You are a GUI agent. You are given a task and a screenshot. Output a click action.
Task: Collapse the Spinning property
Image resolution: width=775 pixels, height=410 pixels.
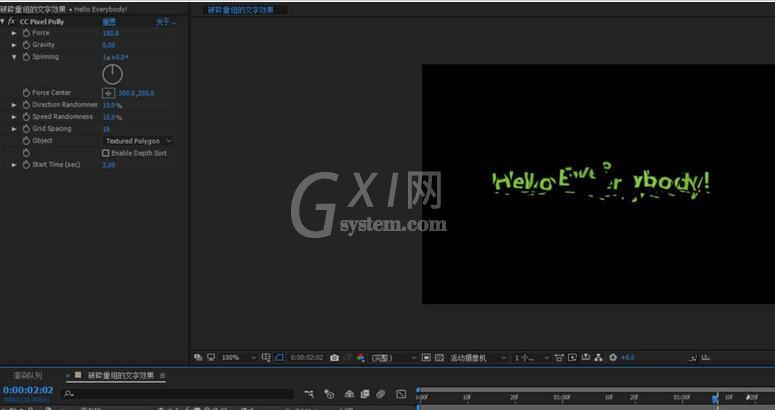coord(14,57)
